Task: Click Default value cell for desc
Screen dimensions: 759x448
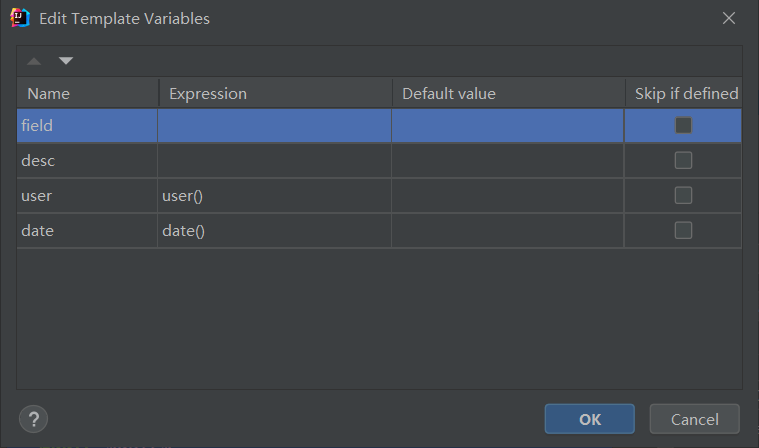Action: click(507, 160)
